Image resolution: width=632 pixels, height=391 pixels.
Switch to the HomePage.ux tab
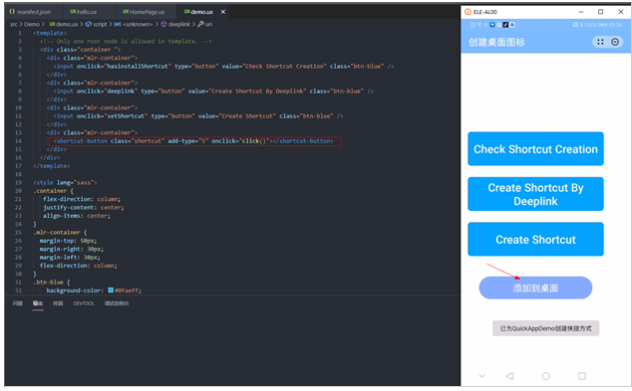tap(144, 12)
